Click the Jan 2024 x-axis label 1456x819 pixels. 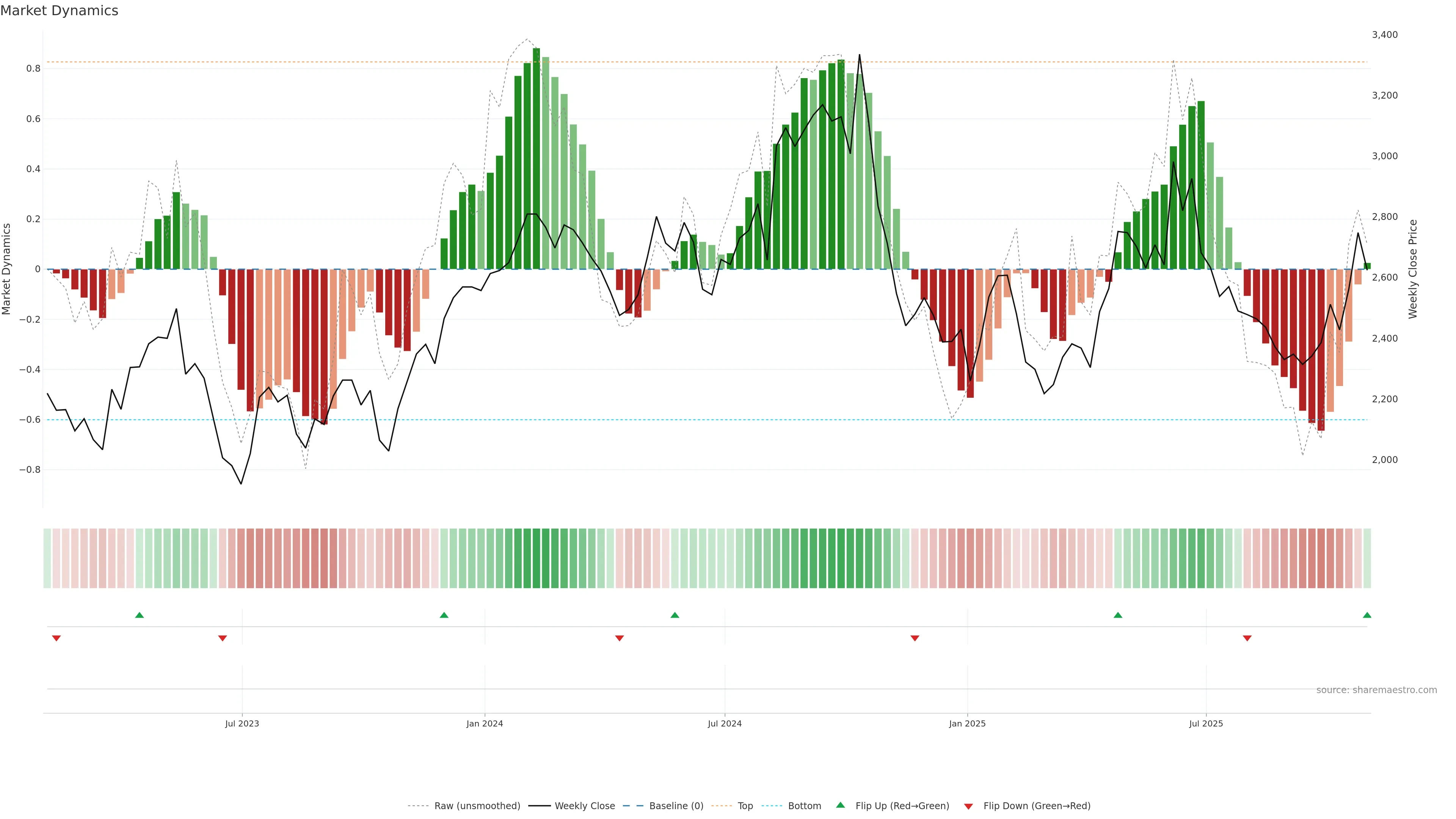tap(485, 723)
